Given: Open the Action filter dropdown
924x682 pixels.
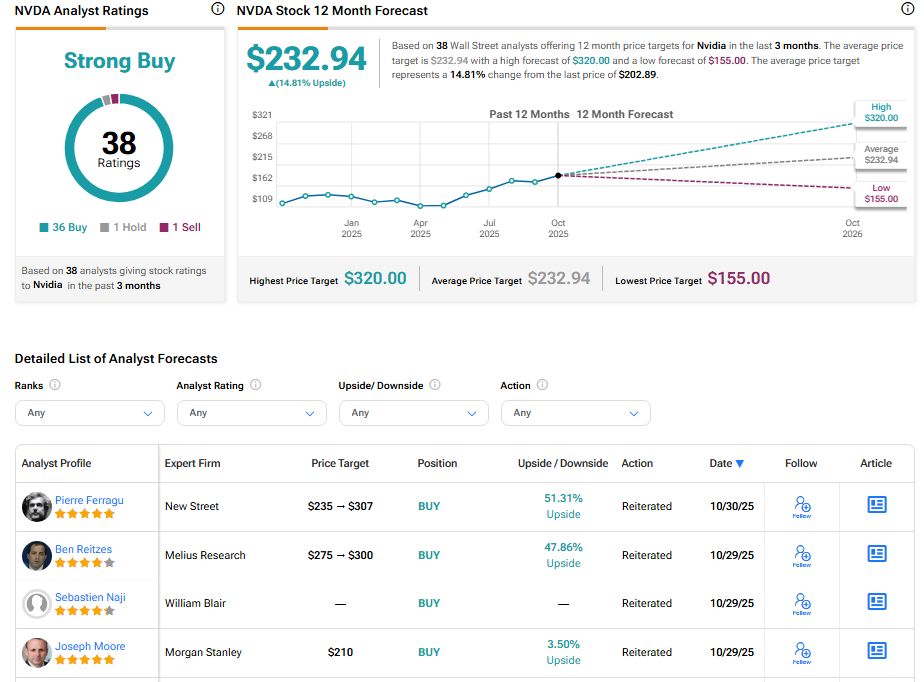Looking at the screenshot, I should (575, 413).
